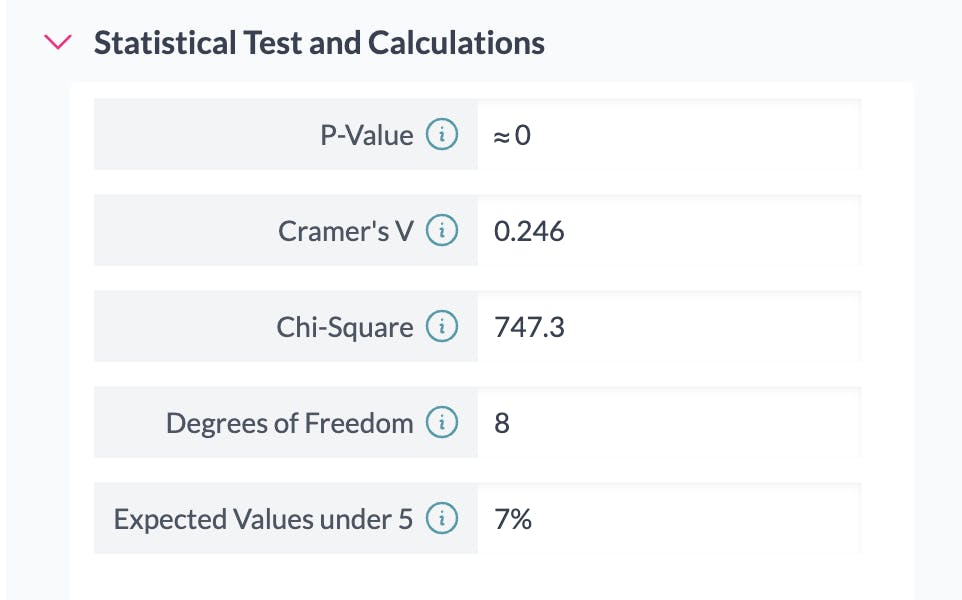Collapse the Statistical Test and Calculations section

(x=59, y=42)
